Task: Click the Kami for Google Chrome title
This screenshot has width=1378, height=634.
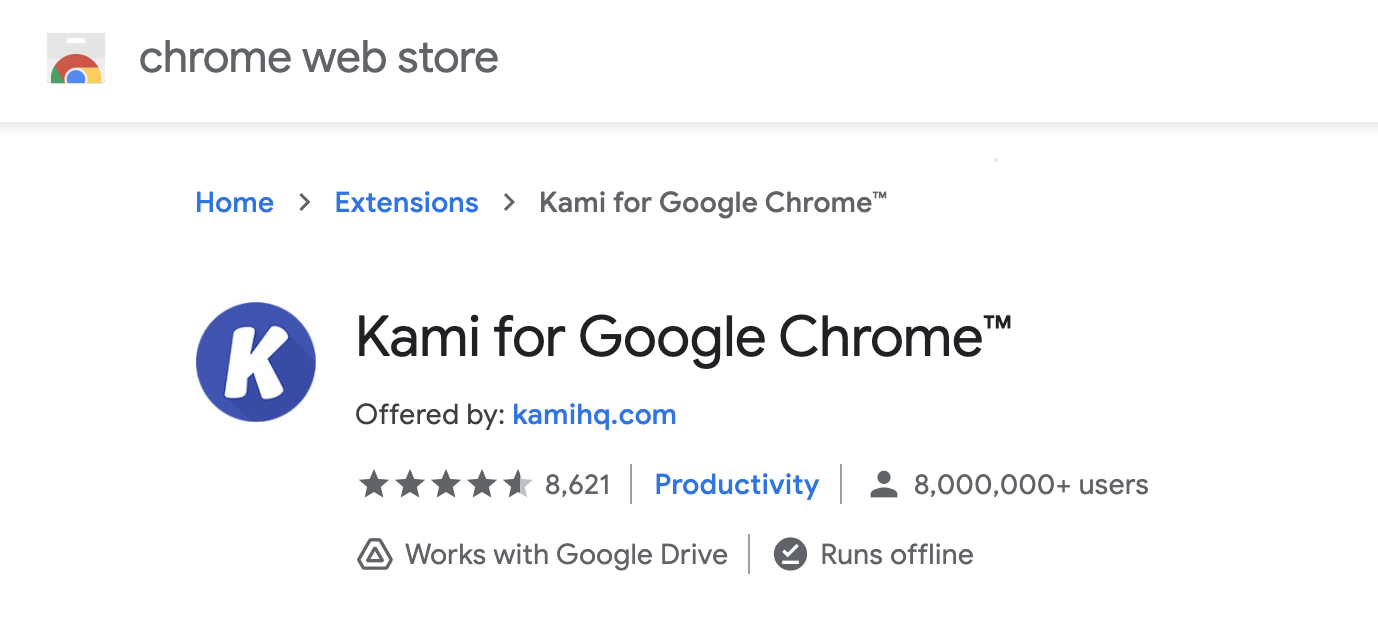Action: click(683, 337)
